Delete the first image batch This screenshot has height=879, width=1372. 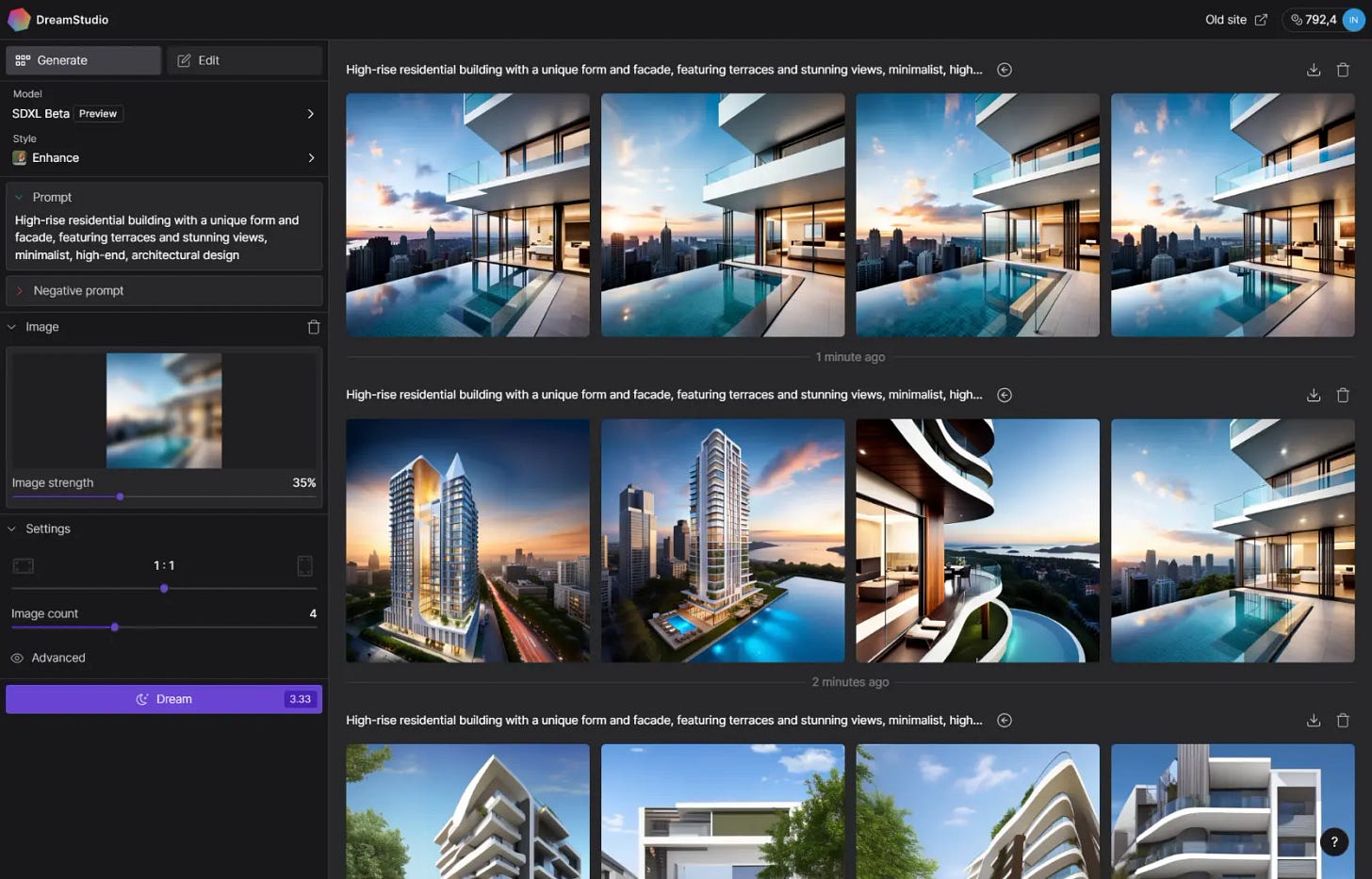click(1343, 70)
